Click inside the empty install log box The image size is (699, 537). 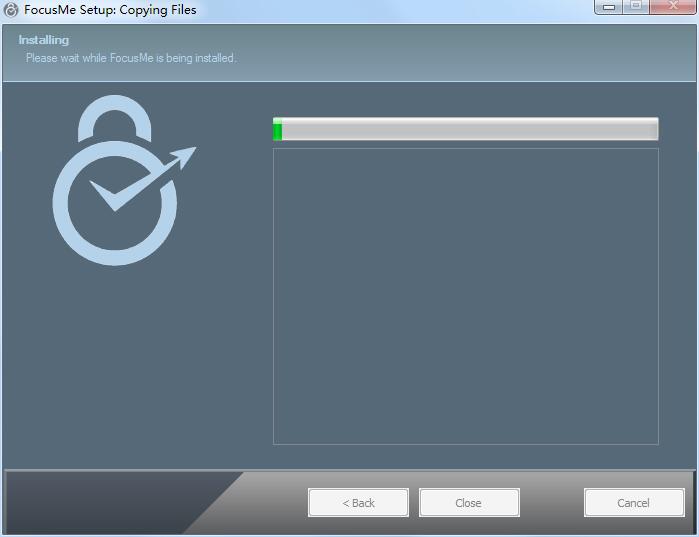(465, 296)
